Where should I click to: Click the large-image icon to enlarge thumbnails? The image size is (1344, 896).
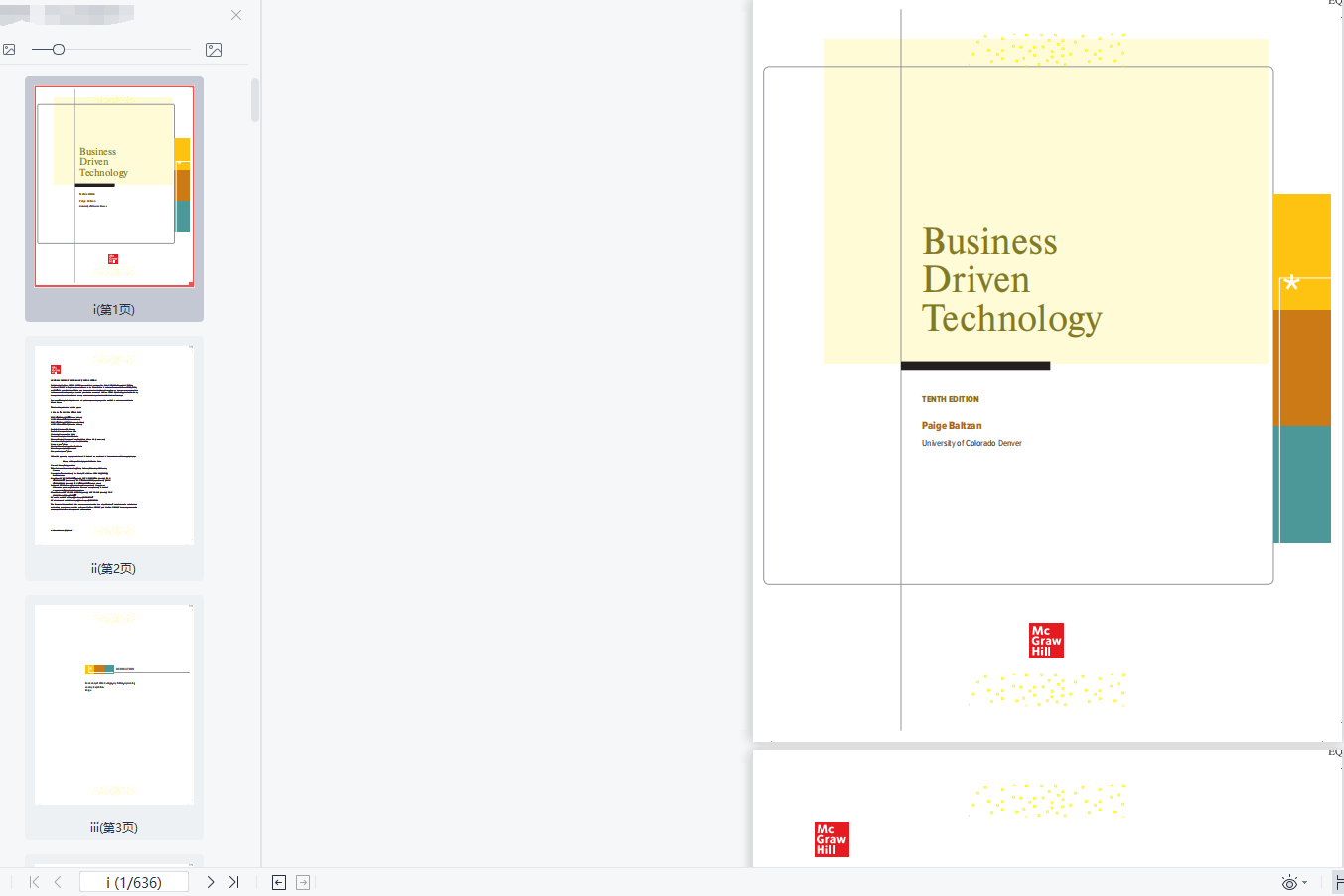(x=214, y=49)
